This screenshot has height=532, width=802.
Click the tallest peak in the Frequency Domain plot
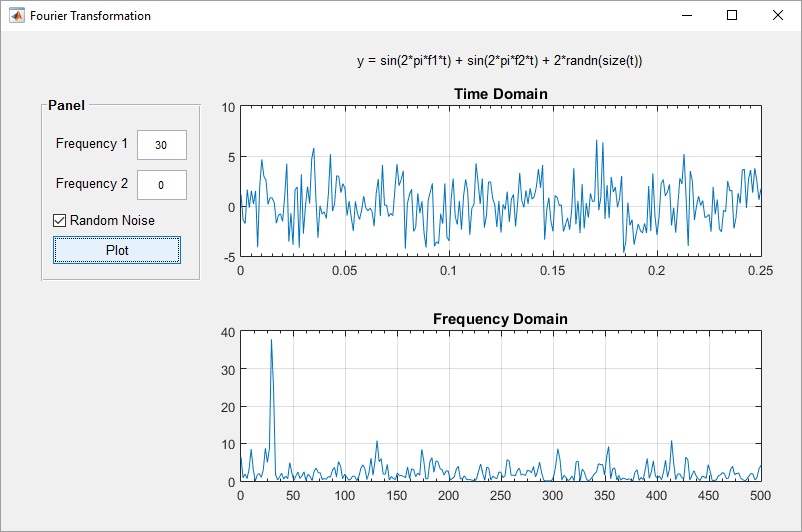[x=271, y=342]
